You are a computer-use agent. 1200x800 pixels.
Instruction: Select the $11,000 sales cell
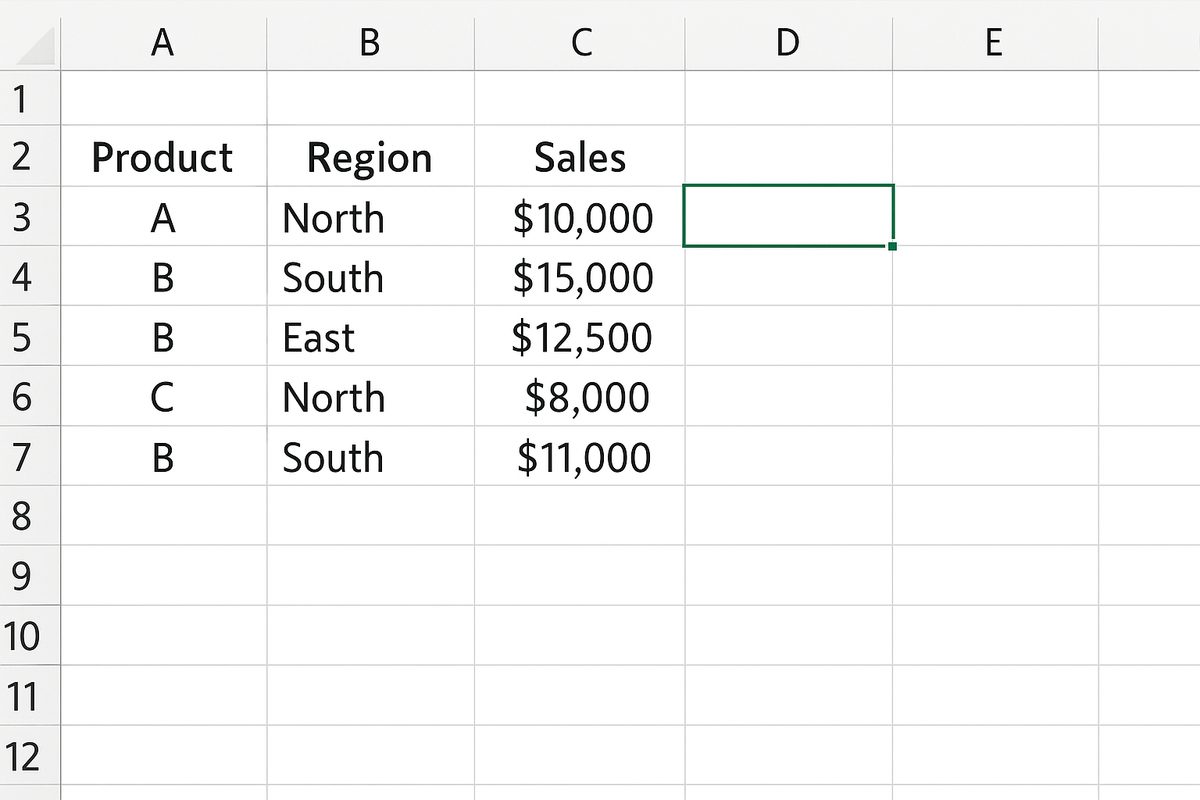tap(580, 455)
